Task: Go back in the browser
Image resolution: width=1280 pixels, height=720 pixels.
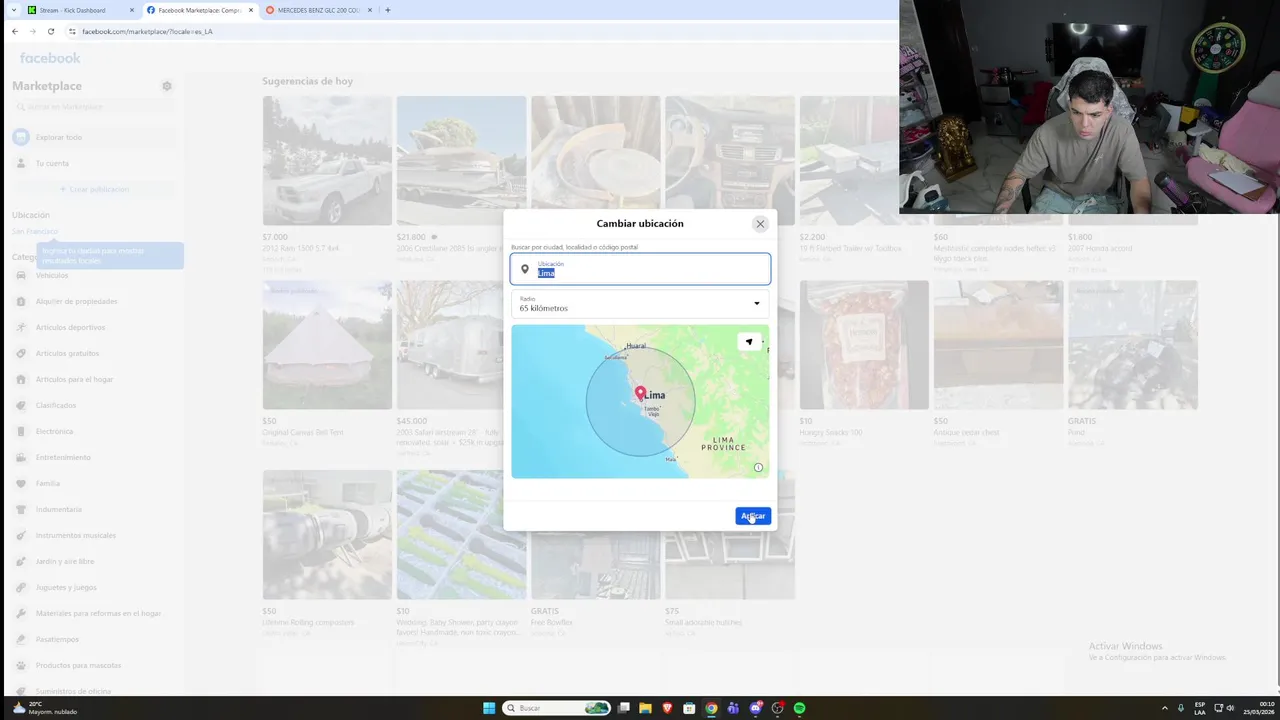Action: pyautogui.click(x=15, y=31)
